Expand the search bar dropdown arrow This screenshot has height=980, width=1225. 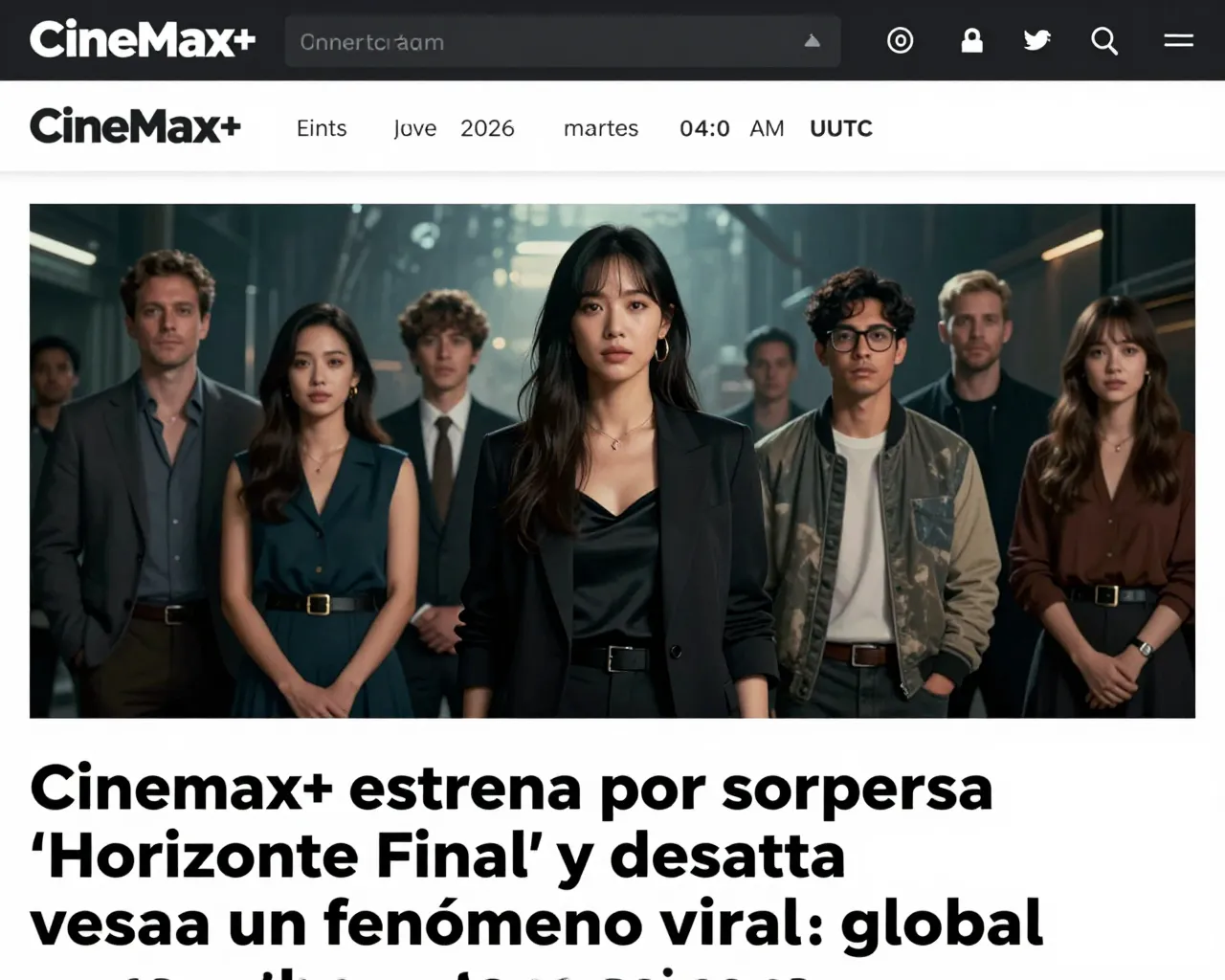coord(812,41)
